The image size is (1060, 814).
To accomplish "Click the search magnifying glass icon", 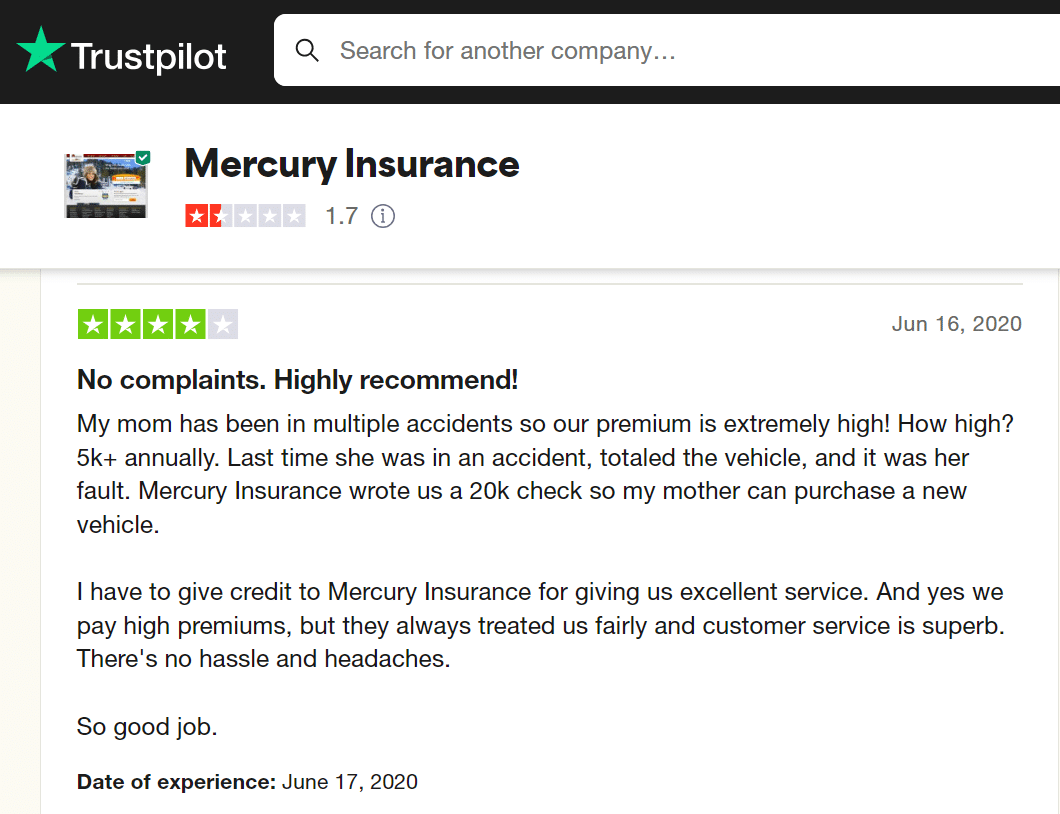I will 307,50.
